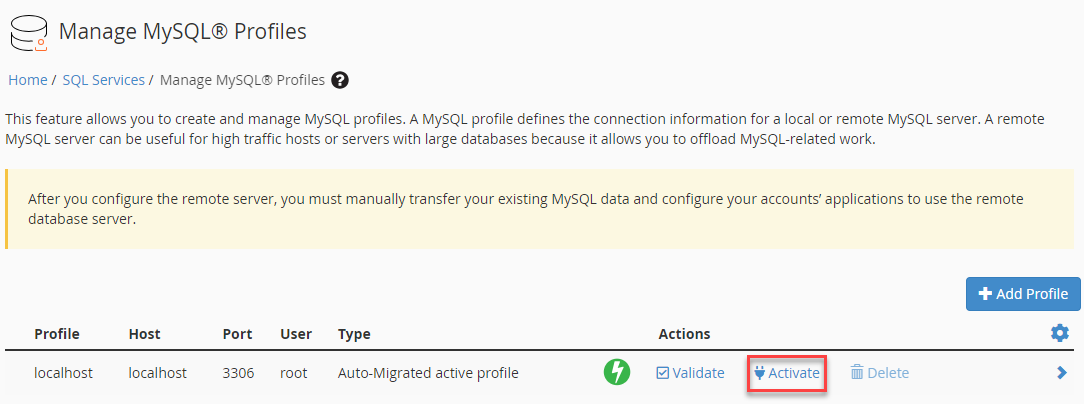Go to Home breadcrumb link
The image size is (1084, 404).
coord(28,80)
